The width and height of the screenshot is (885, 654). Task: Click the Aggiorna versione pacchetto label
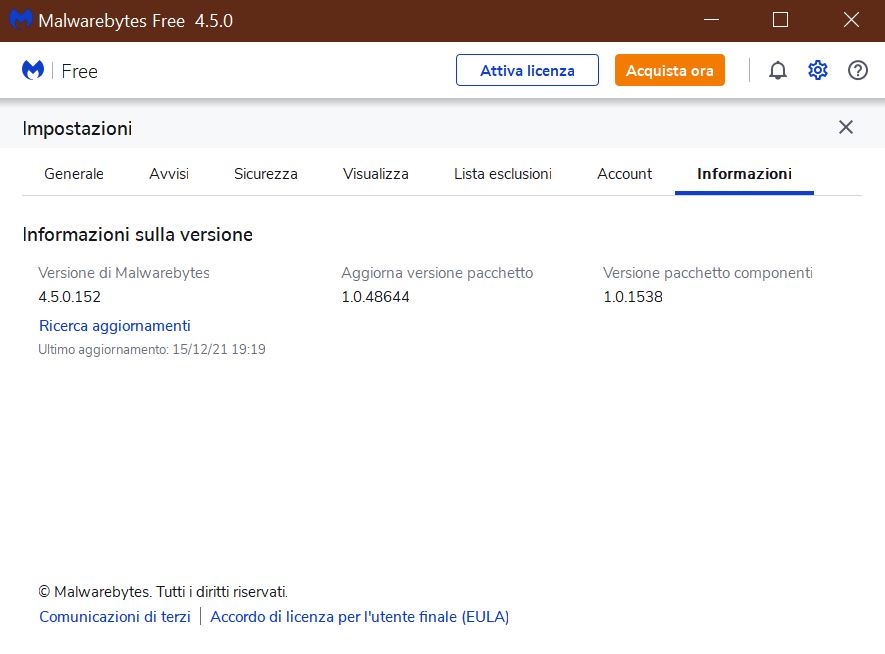(x=437, y=273)
